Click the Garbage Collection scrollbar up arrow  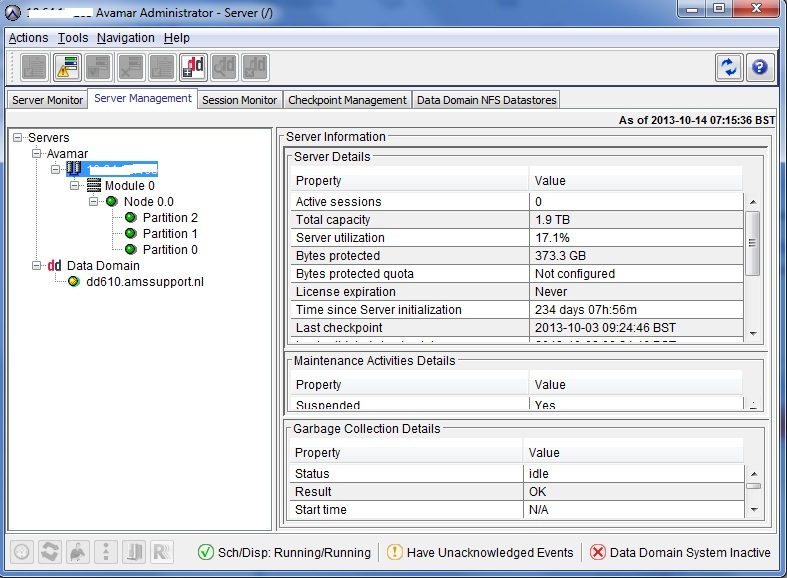coord(754,473)
